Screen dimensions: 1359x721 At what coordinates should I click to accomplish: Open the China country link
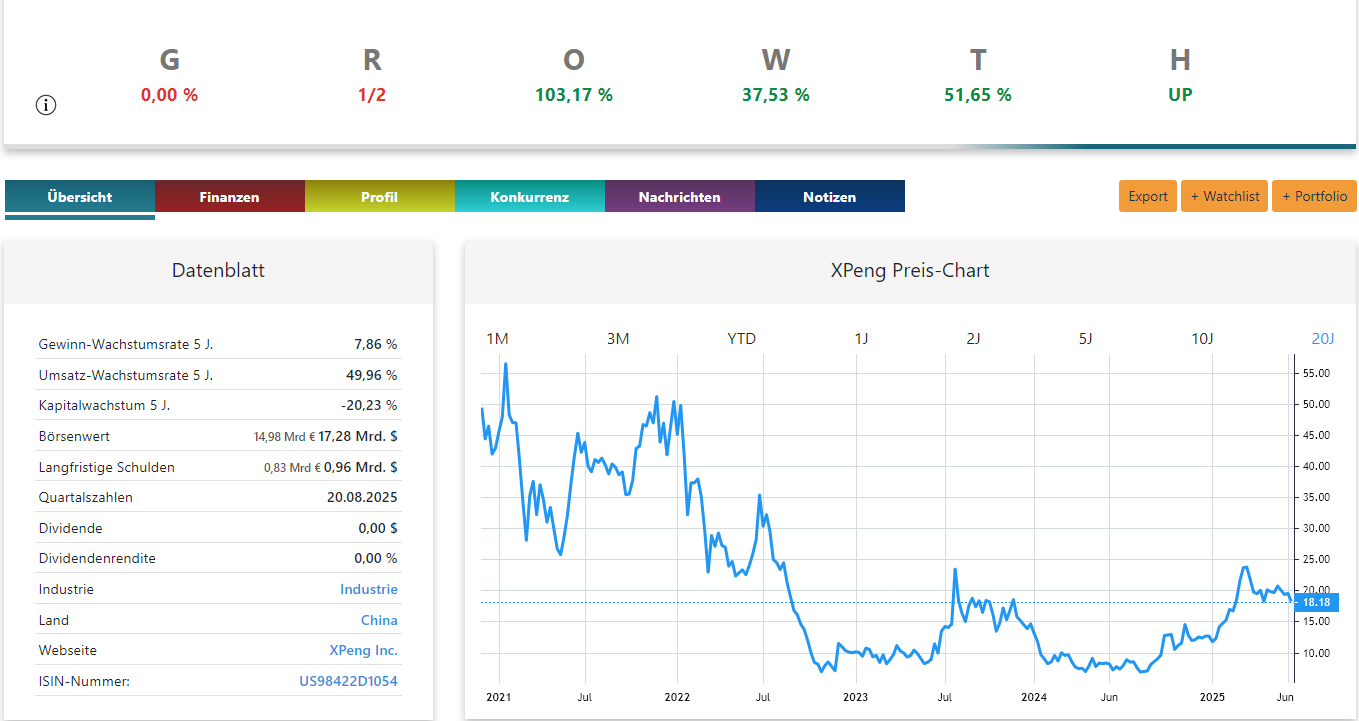coord(379,620)
